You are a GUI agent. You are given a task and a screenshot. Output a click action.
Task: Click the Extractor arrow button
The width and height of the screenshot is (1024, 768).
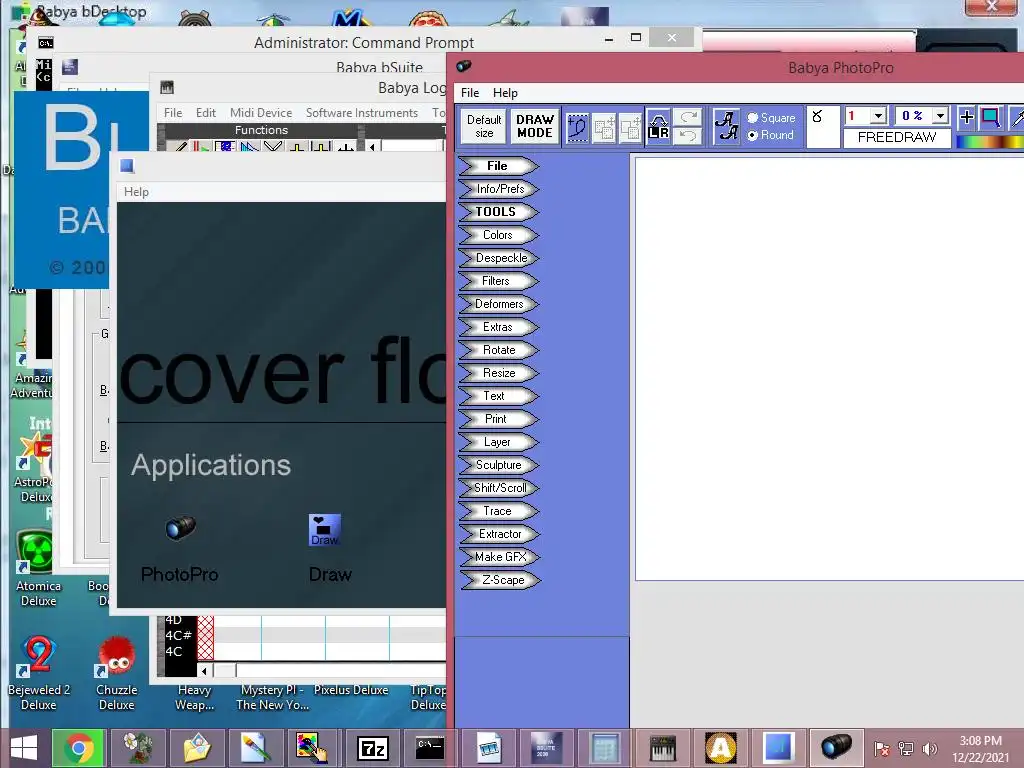(498, 534)
